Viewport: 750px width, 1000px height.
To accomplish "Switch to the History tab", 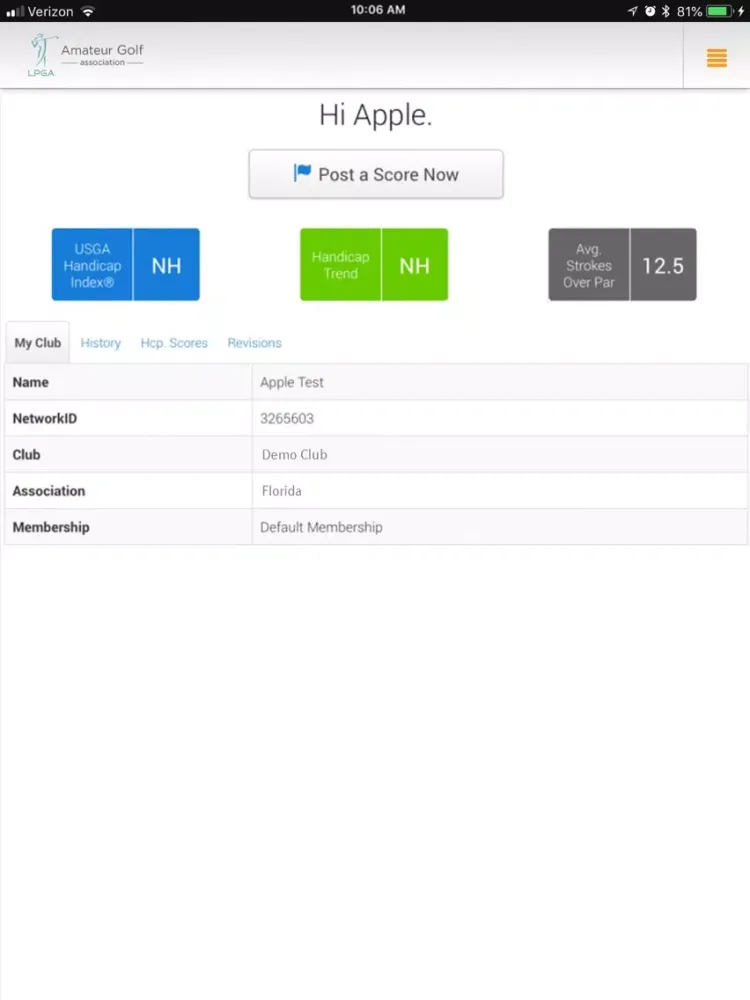I will click(x=101, y=343).
